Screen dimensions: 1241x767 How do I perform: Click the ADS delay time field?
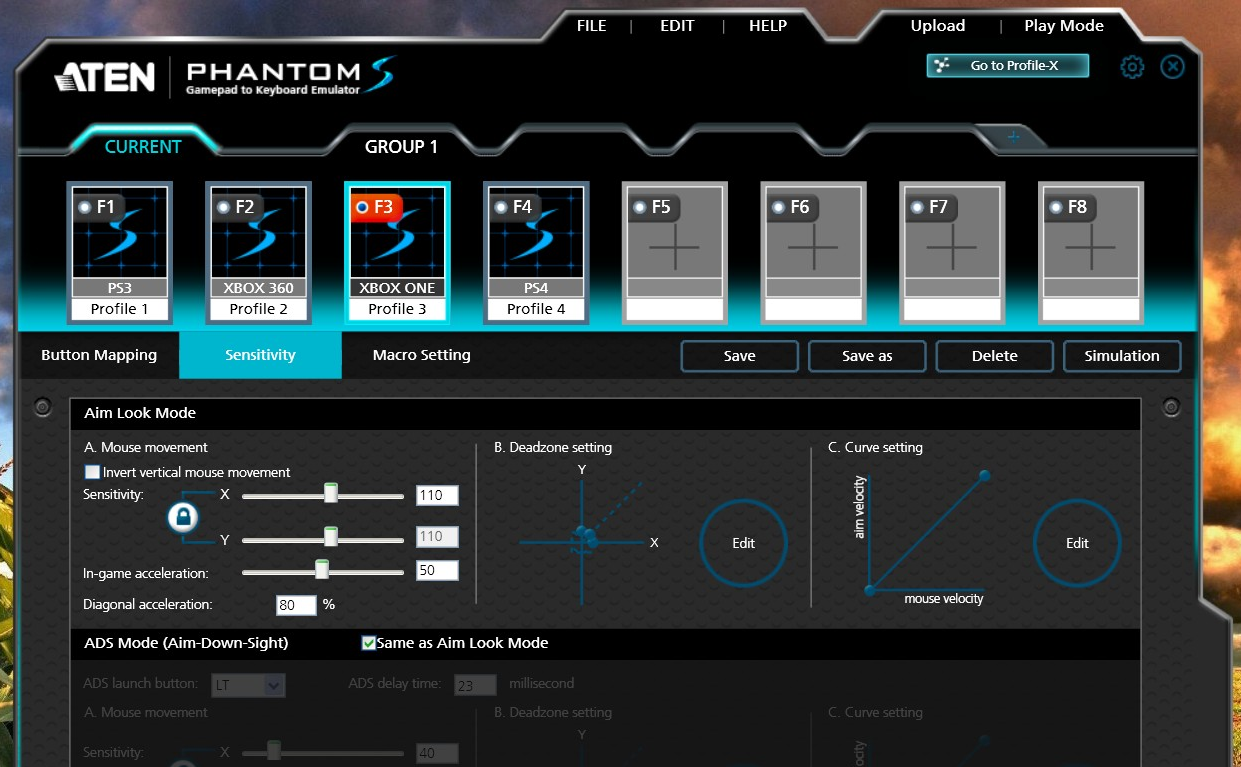tap(475, 685)
